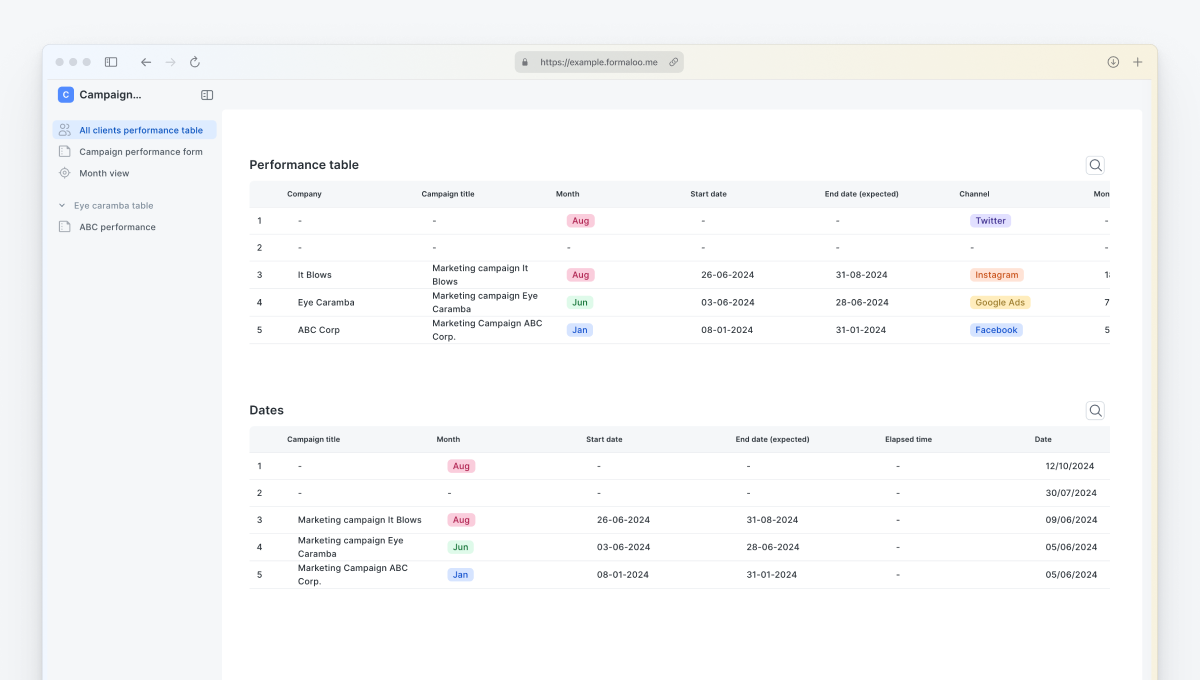Screen dimensions: 1200x680
Task: Reload the page with the refresh icon
Action: pyautogui.click(x=195, y=62)
